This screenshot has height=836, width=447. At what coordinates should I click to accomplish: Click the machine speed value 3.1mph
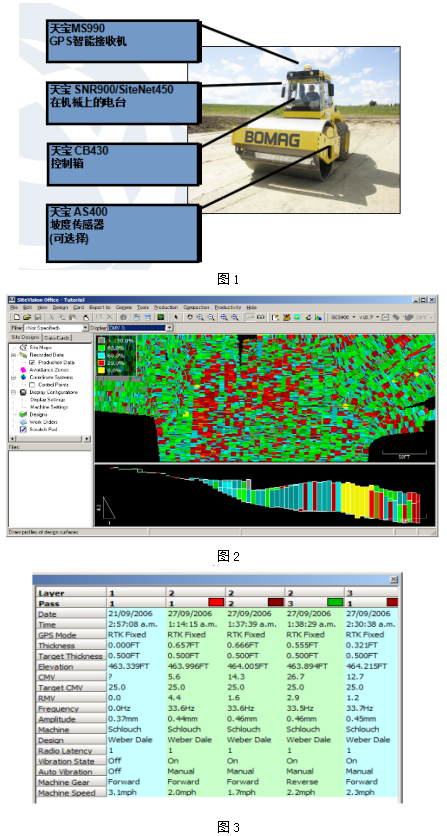(124, 792)
